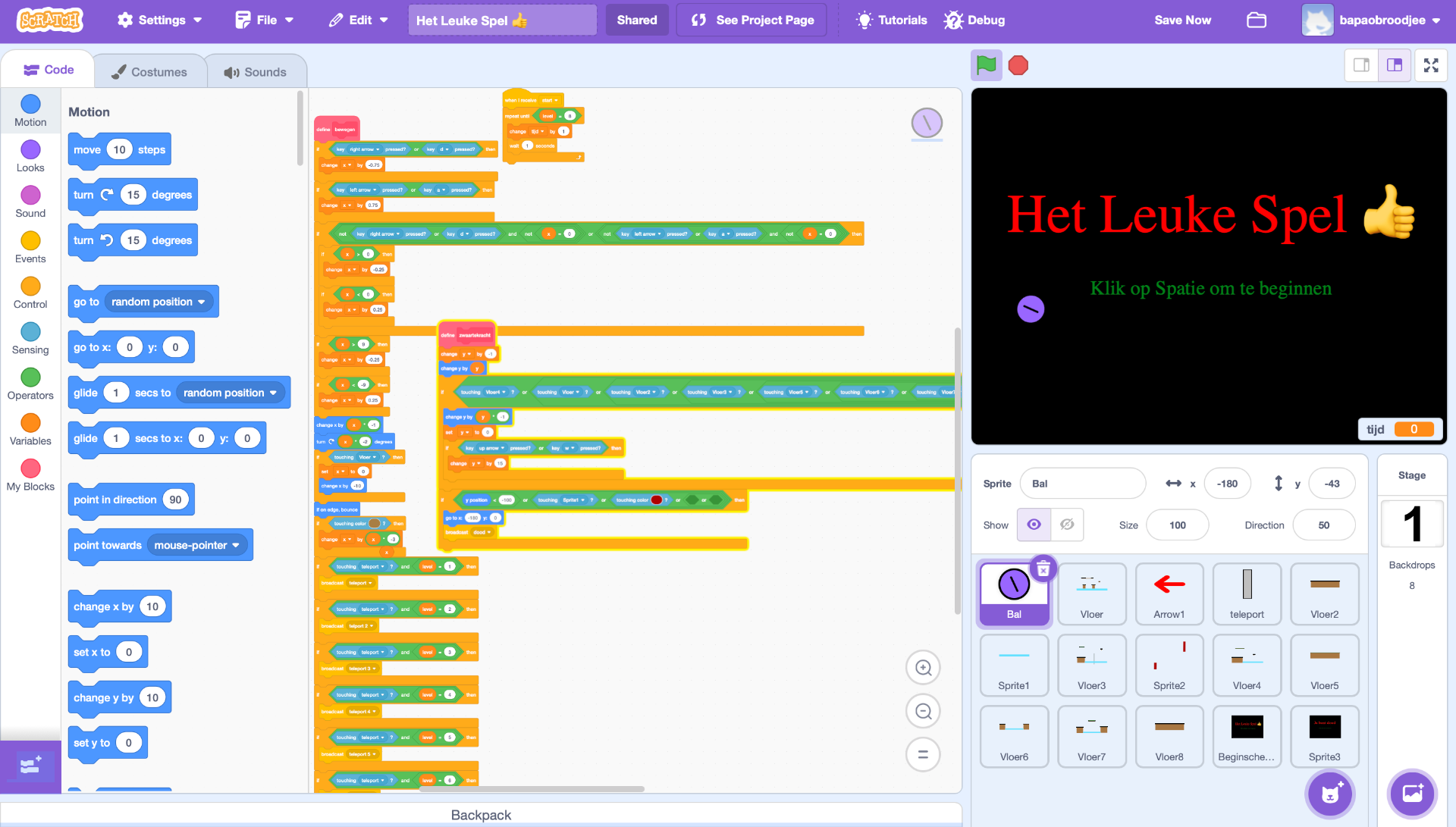Select the Variables category orange circle
Screen dimensions: 1456x827
(30, 423)
